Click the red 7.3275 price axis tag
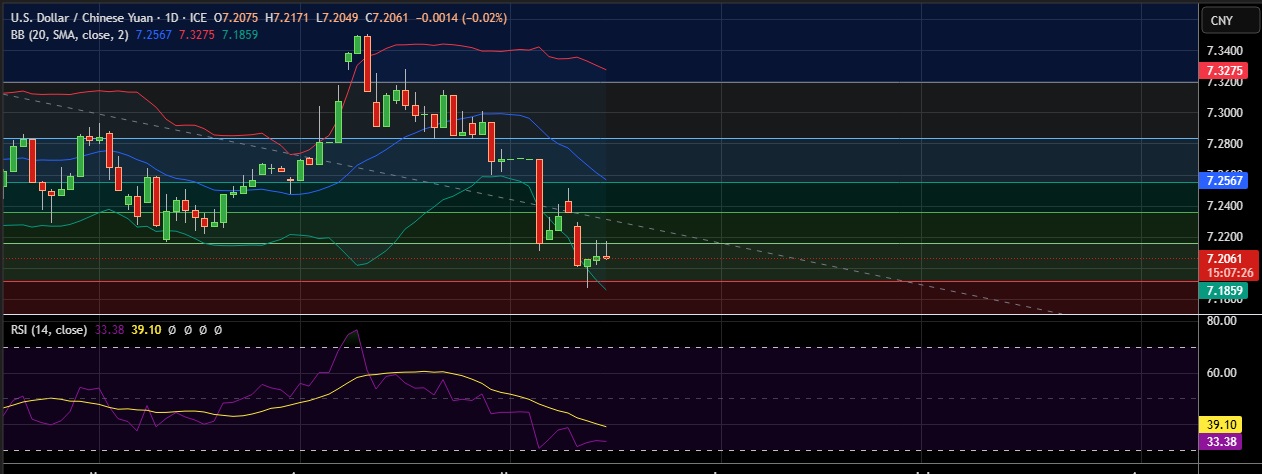1262x474 pixels. 1225,71
